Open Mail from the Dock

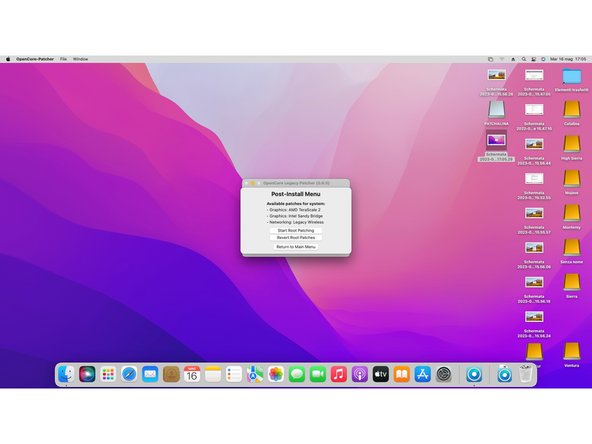pos(150,374)
